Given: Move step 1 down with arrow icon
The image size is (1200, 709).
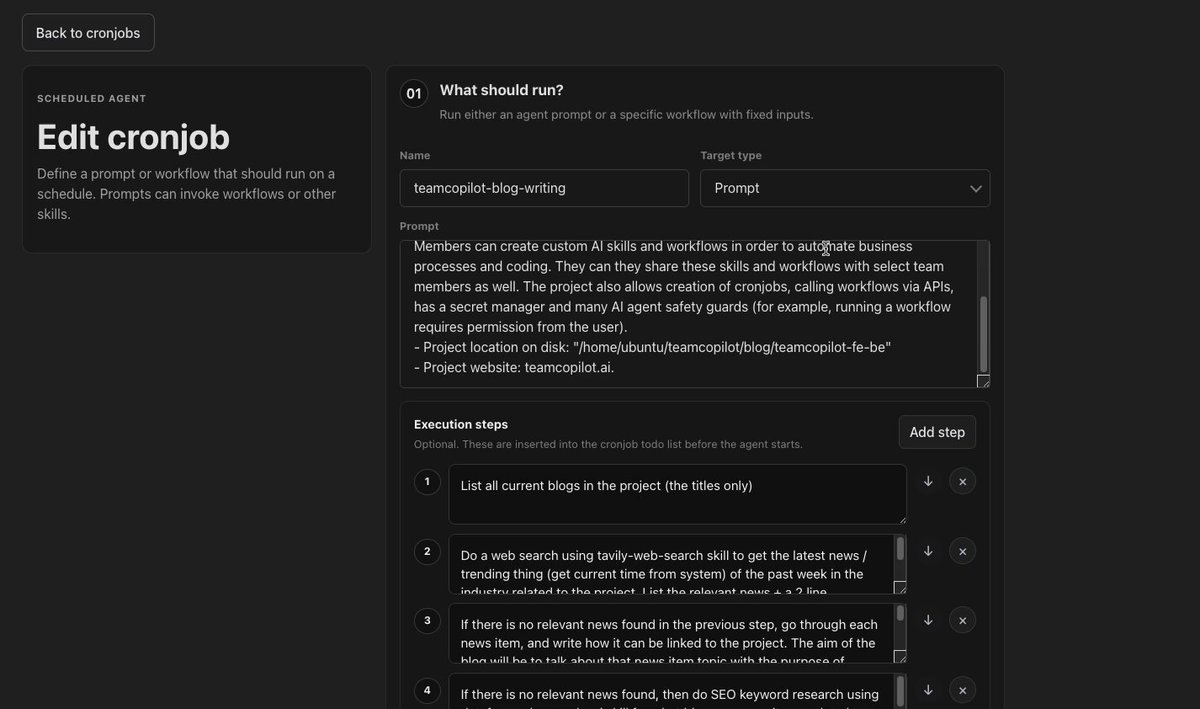Looking at the screenshot, I should click(x=928, y=481).
